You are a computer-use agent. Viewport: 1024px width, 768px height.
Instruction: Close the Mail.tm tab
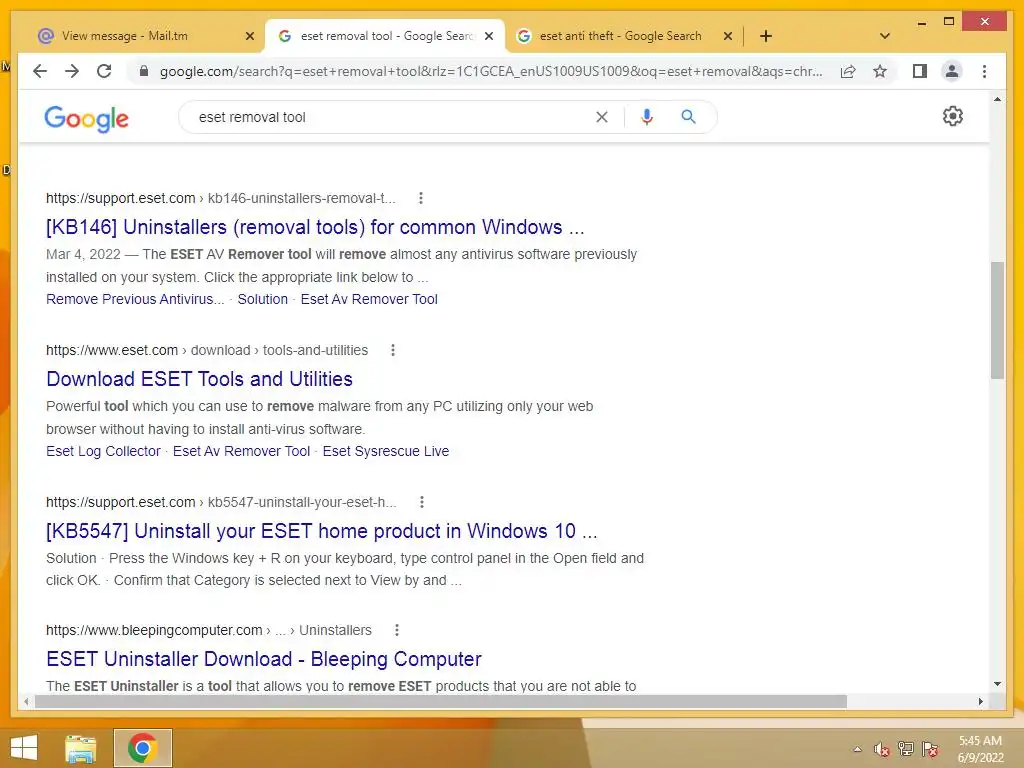pyautogui.click(x=249, y=36)
